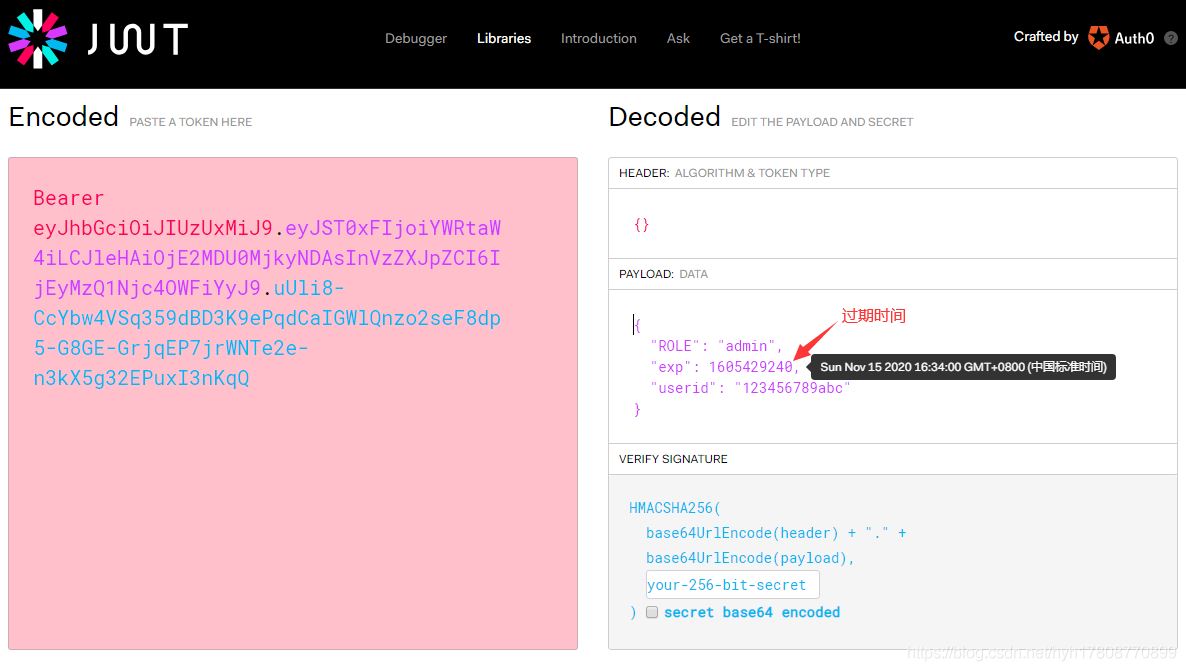This screenshot has width=1186, height=671.
Task: Click the VERIFY SIGNATURE section header
Action: point(672,459)
